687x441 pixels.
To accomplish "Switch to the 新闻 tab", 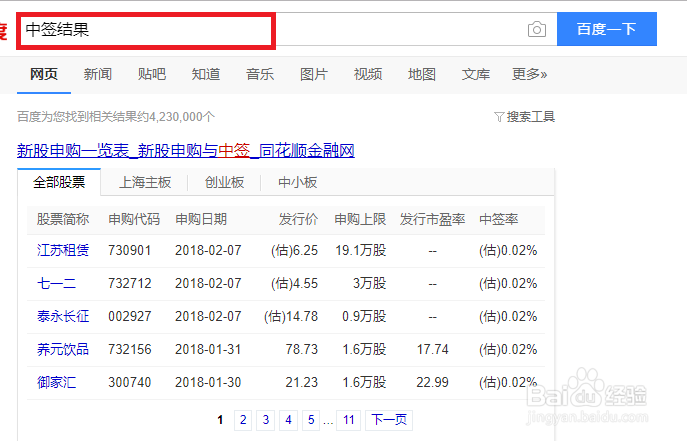I will click(x=98, y=74).
